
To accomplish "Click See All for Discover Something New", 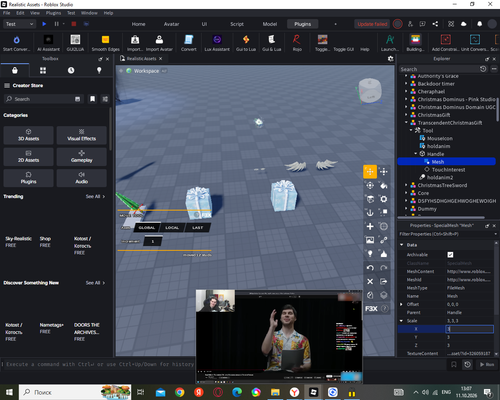I will (95, 283).
